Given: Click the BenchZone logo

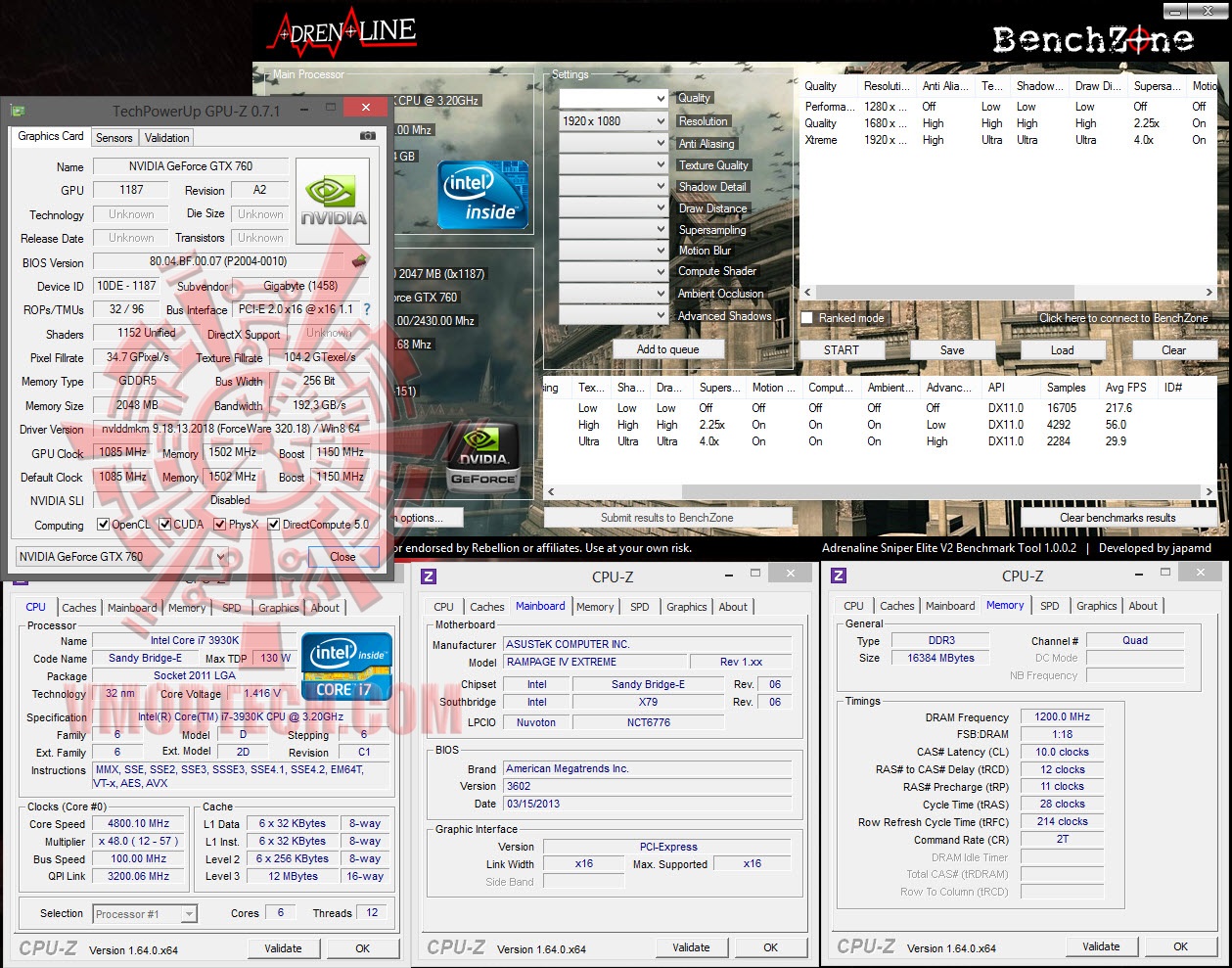Looking at the screenshot, I should click(x=1093, y=39).
